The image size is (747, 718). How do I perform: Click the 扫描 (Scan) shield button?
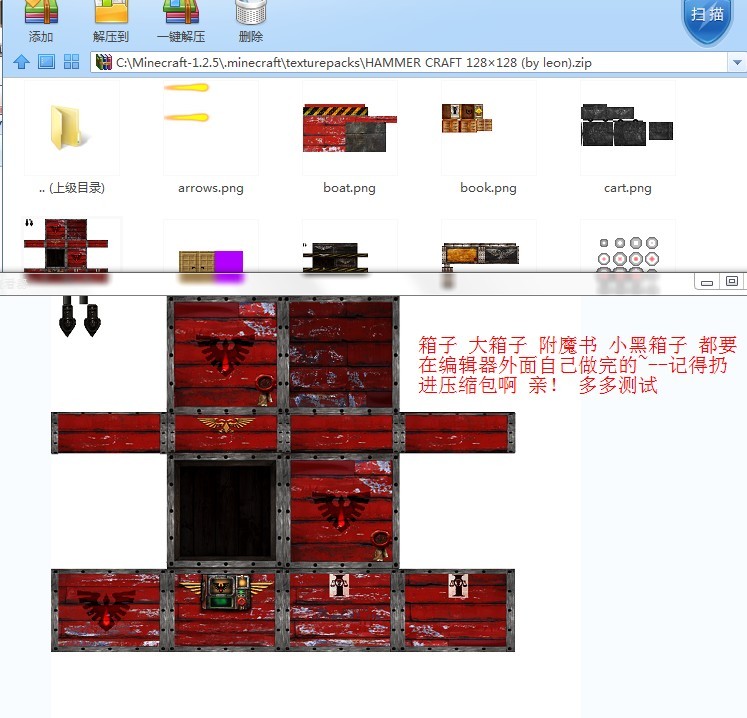pos(708,18)
